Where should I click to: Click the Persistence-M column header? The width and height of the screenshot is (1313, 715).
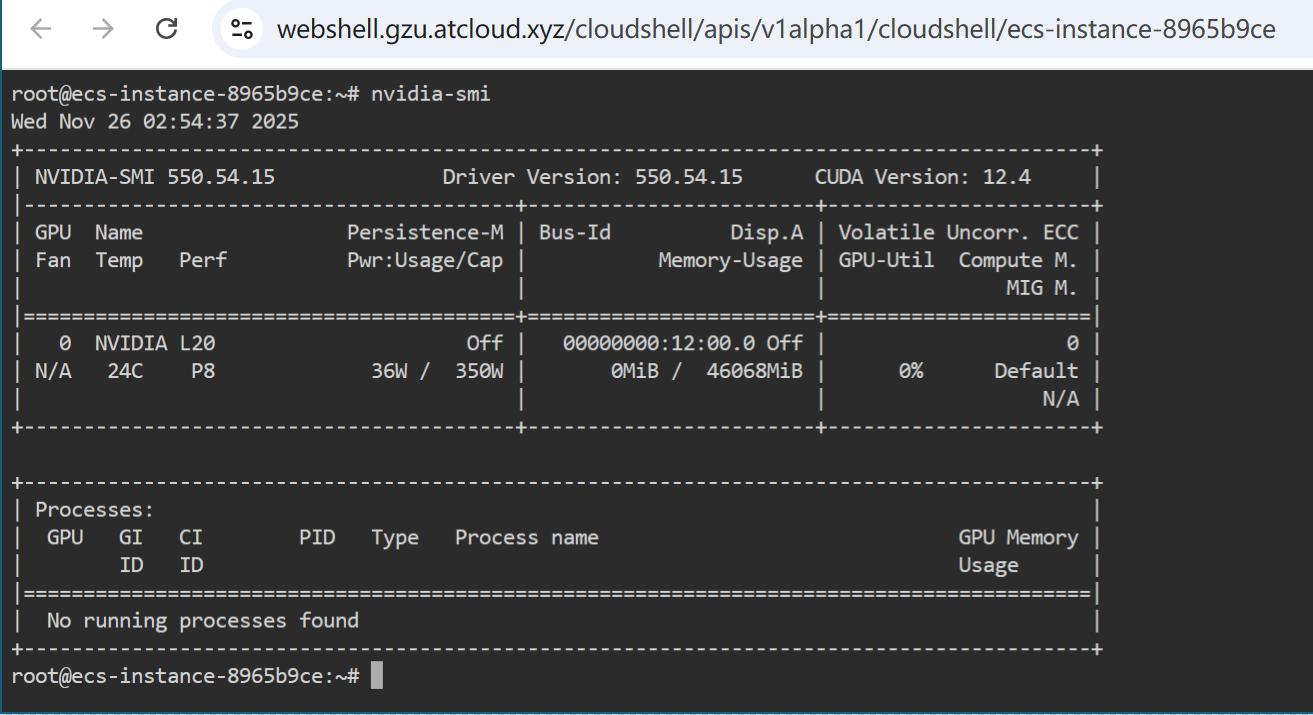(425, 233)
